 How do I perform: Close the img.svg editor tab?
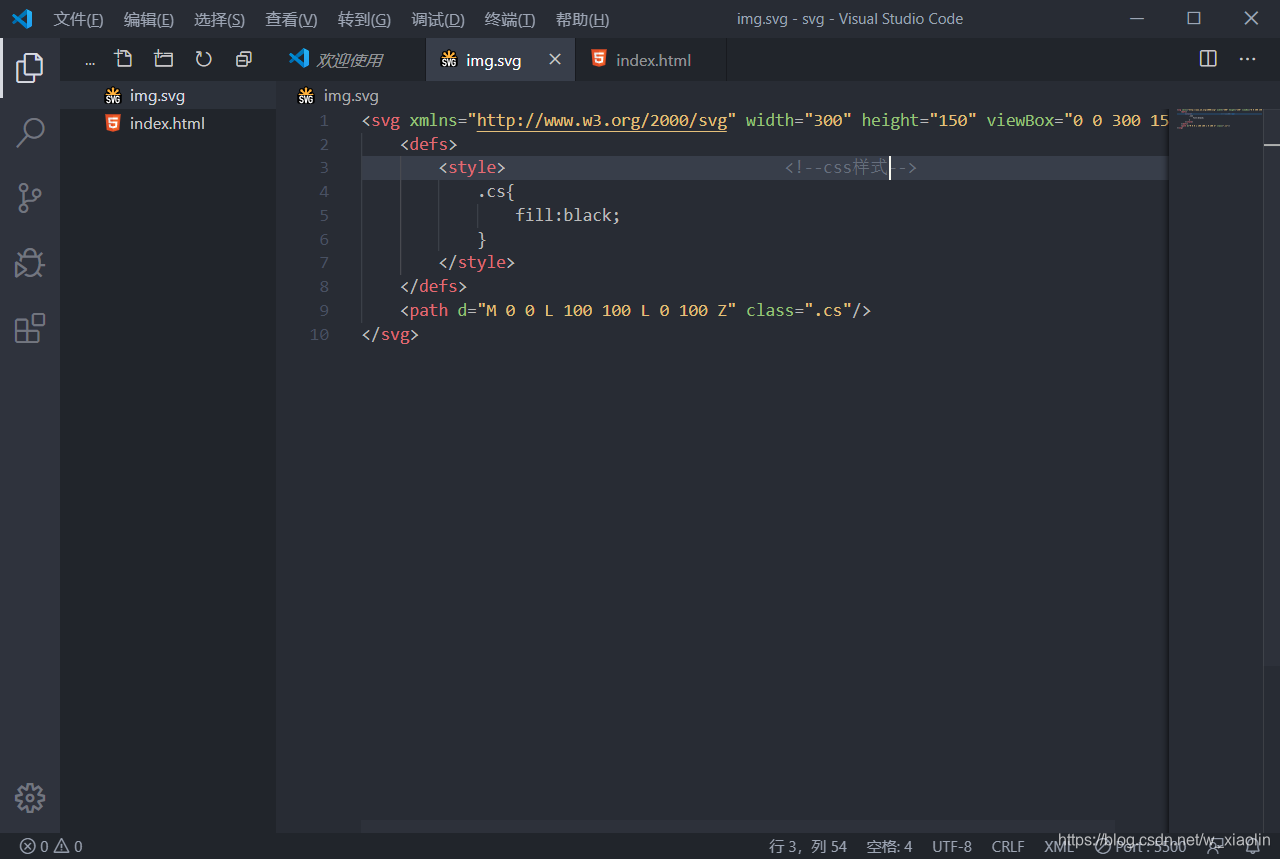(556, 60)
